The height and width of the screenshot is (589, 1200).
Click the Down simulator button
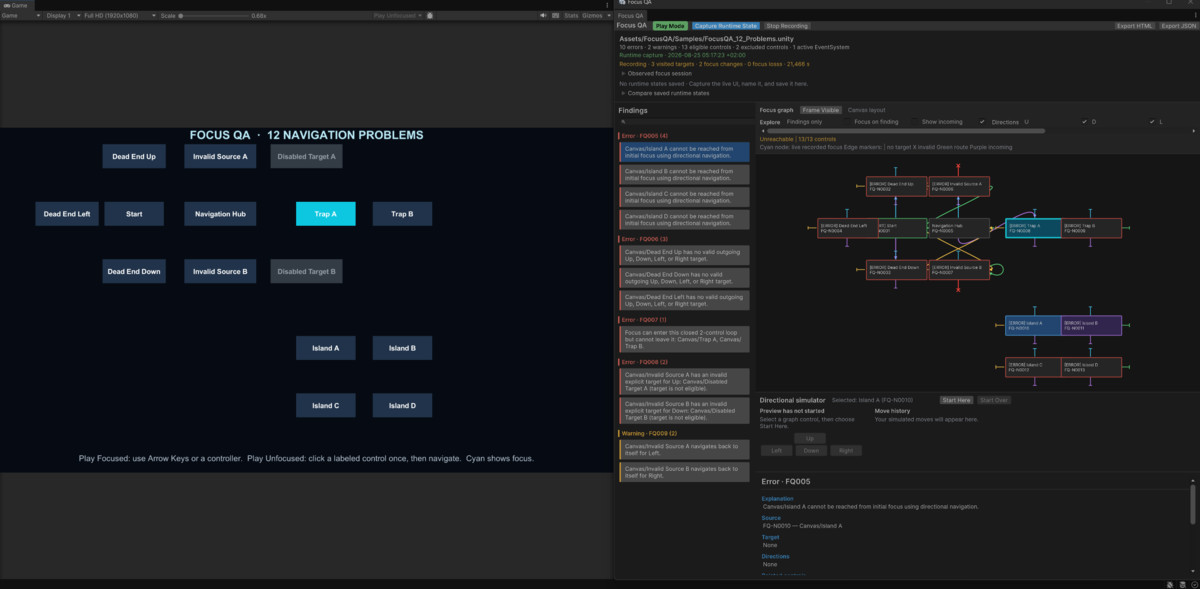pos(810,451)
